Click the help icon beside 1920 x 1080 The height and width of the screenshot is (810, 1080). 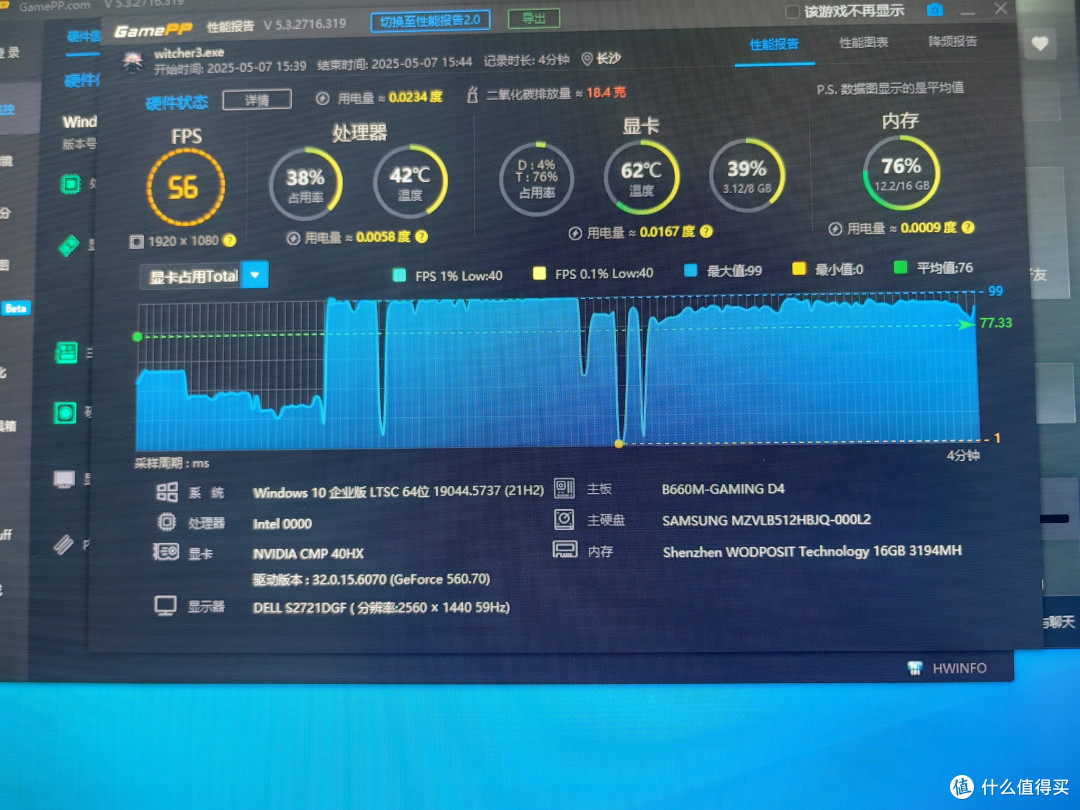click(x=229, y=240)
